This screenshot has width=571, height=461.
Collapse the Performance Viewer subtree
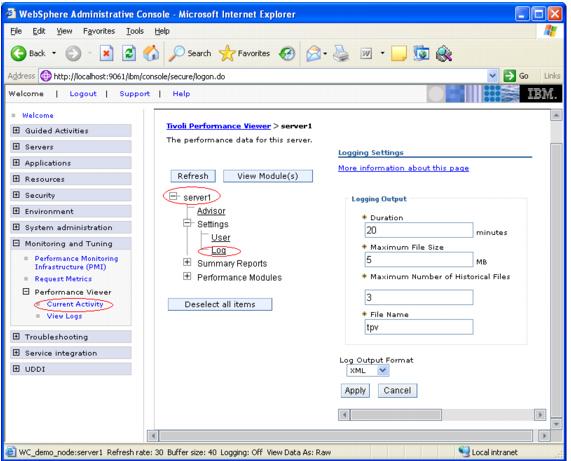[x=26, y=291]
